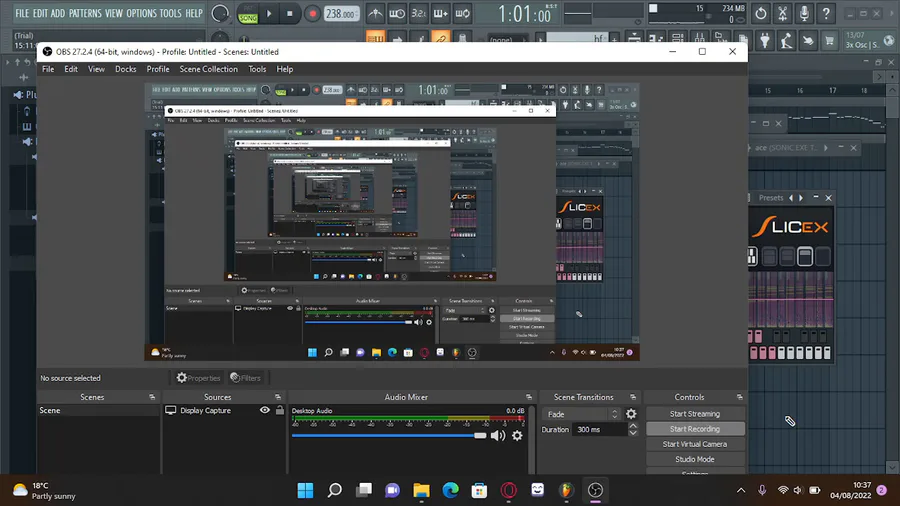The width and height of the screenshot is (900, 506).
Task: Click the Windows Start button
Action: tap(305, 490)
